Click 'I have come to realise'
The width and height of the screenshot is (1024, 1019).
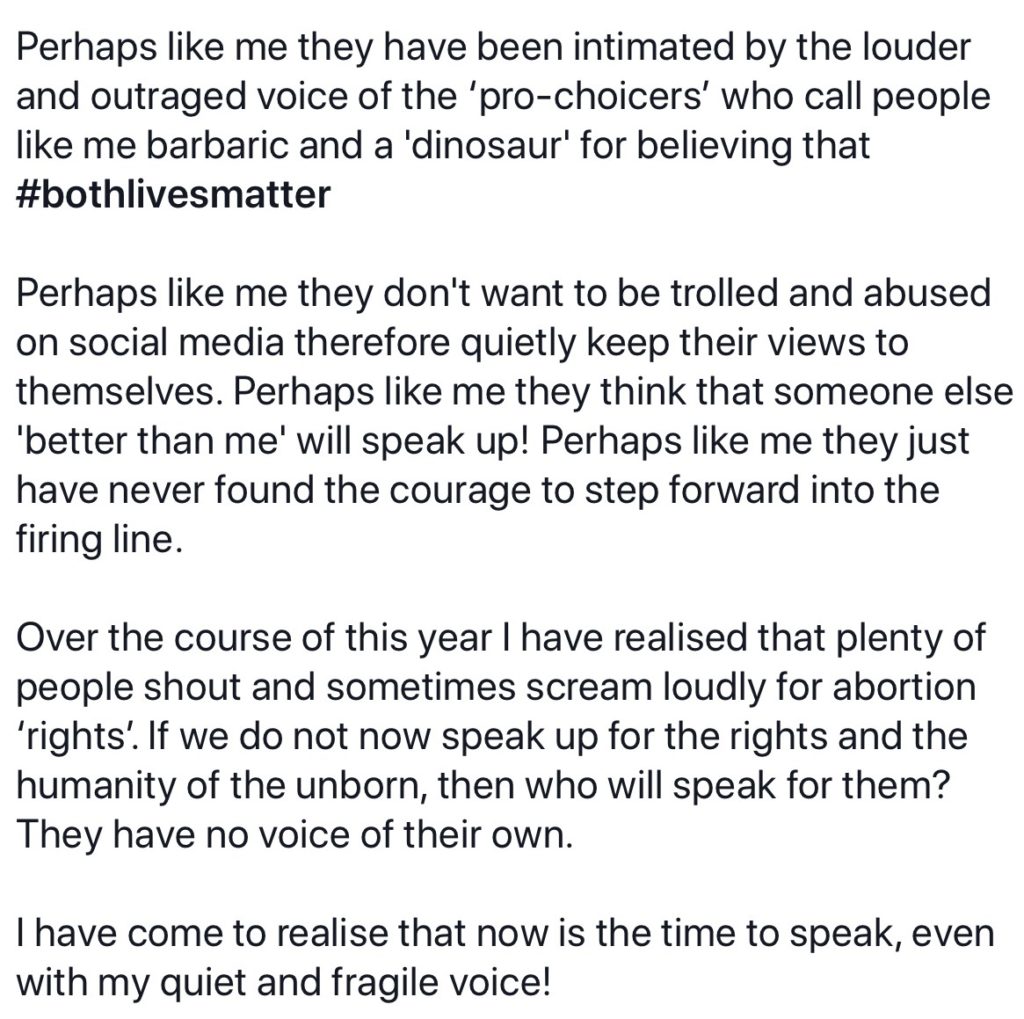[x=202, y=933]
